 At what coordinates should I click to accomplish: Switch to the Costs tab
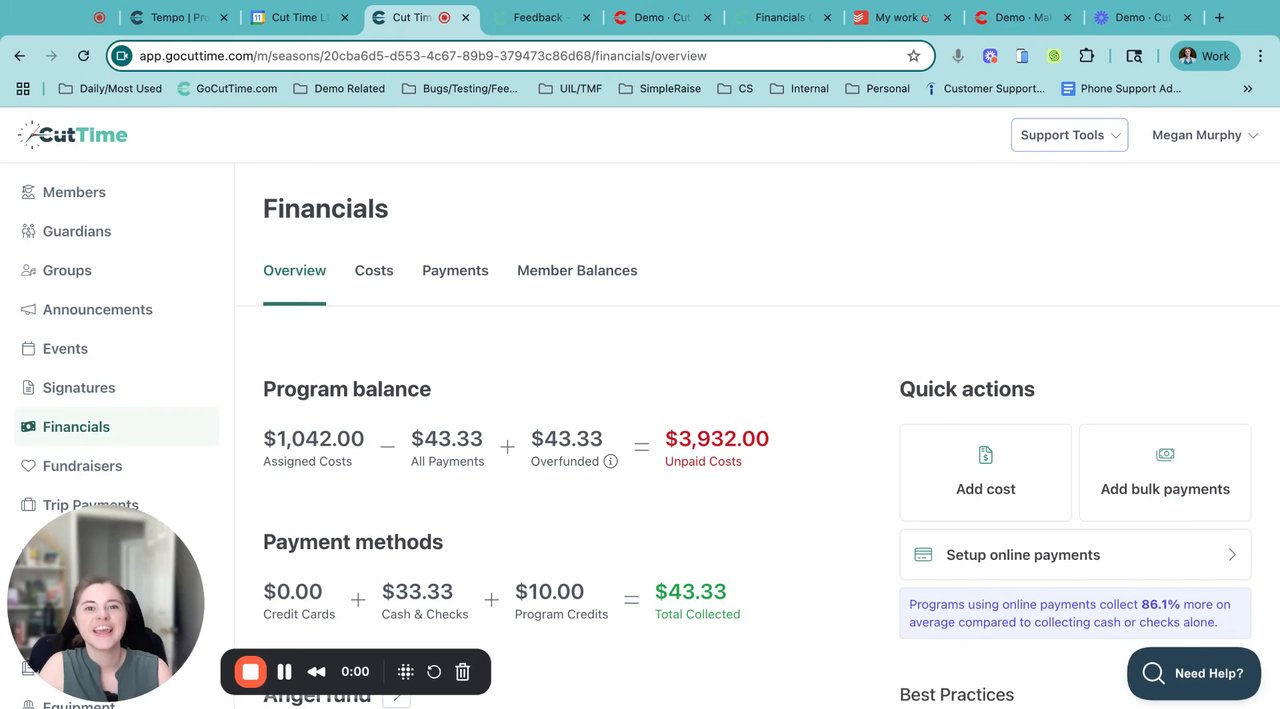tap(374, 270)
